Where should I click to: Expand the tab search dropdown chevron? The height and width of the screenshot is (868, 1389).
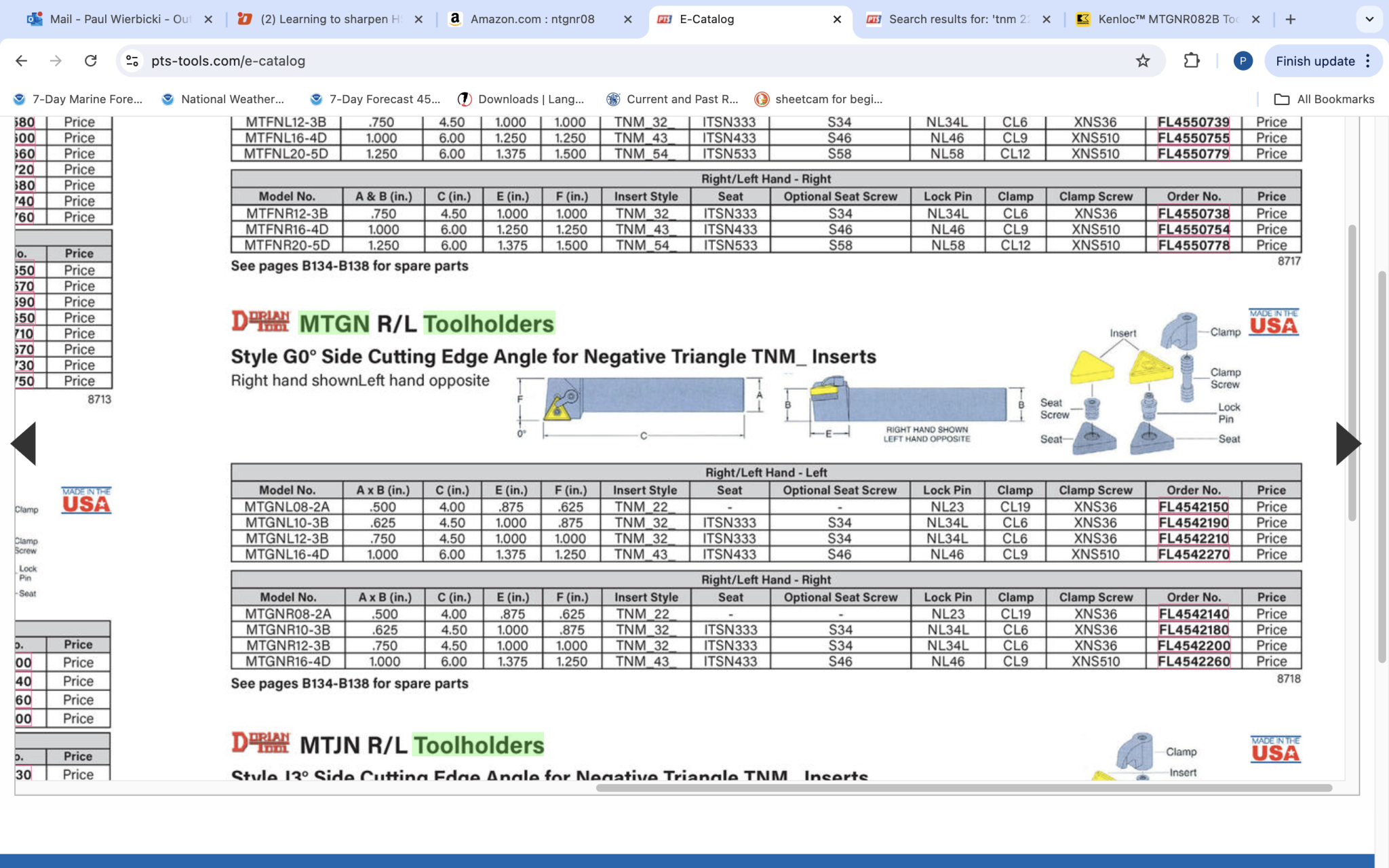click(1369, 19)
